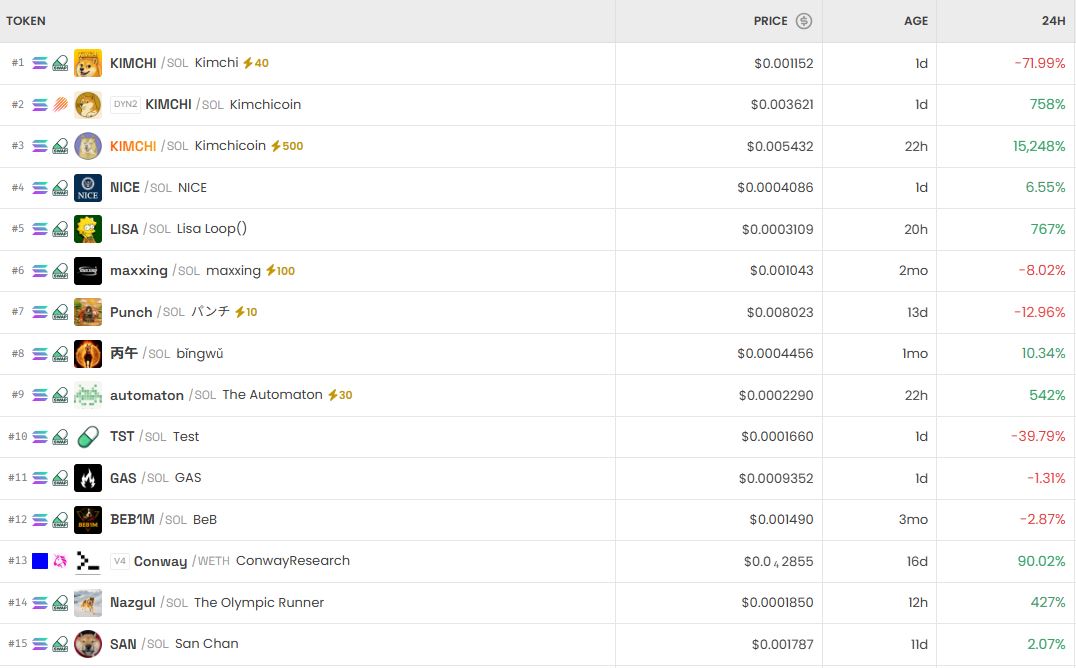
Task: Click the Shiba avatar for the #1 KIMCHI token
Action: (88, 62)
